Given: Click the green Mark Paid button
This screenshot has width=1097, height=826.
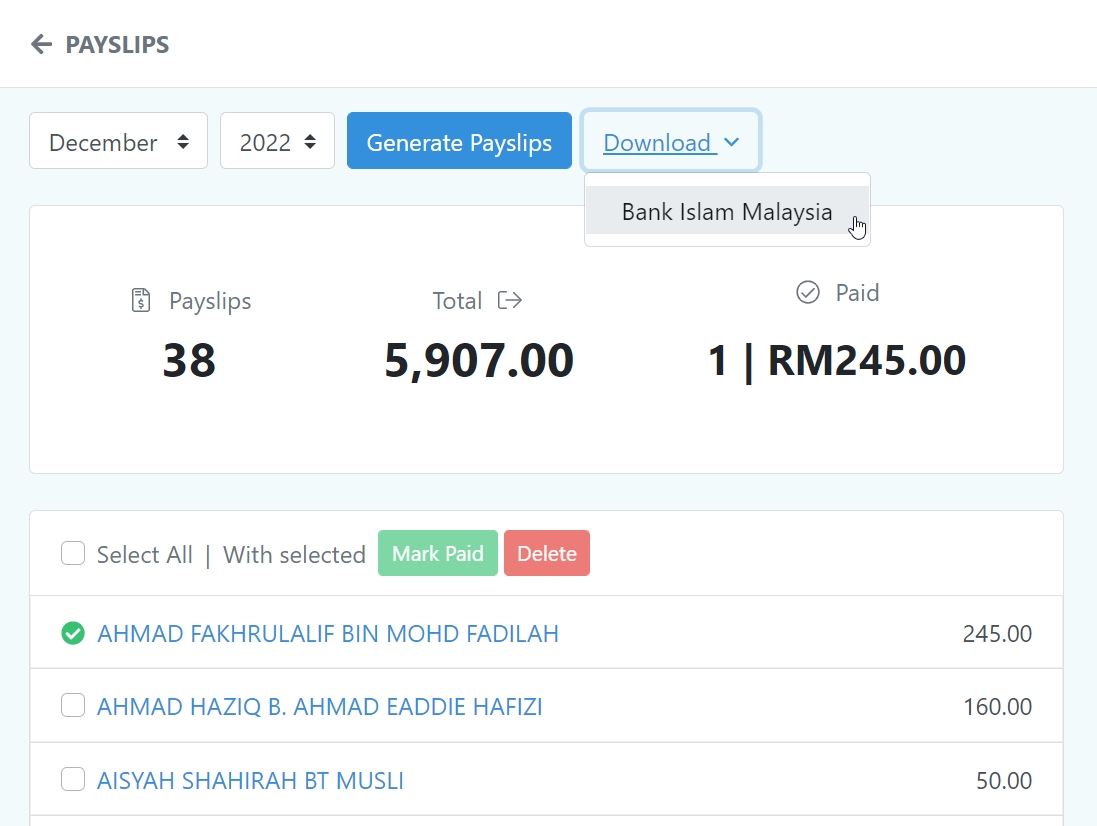Looking at the screenshot, I should point(437,553).
